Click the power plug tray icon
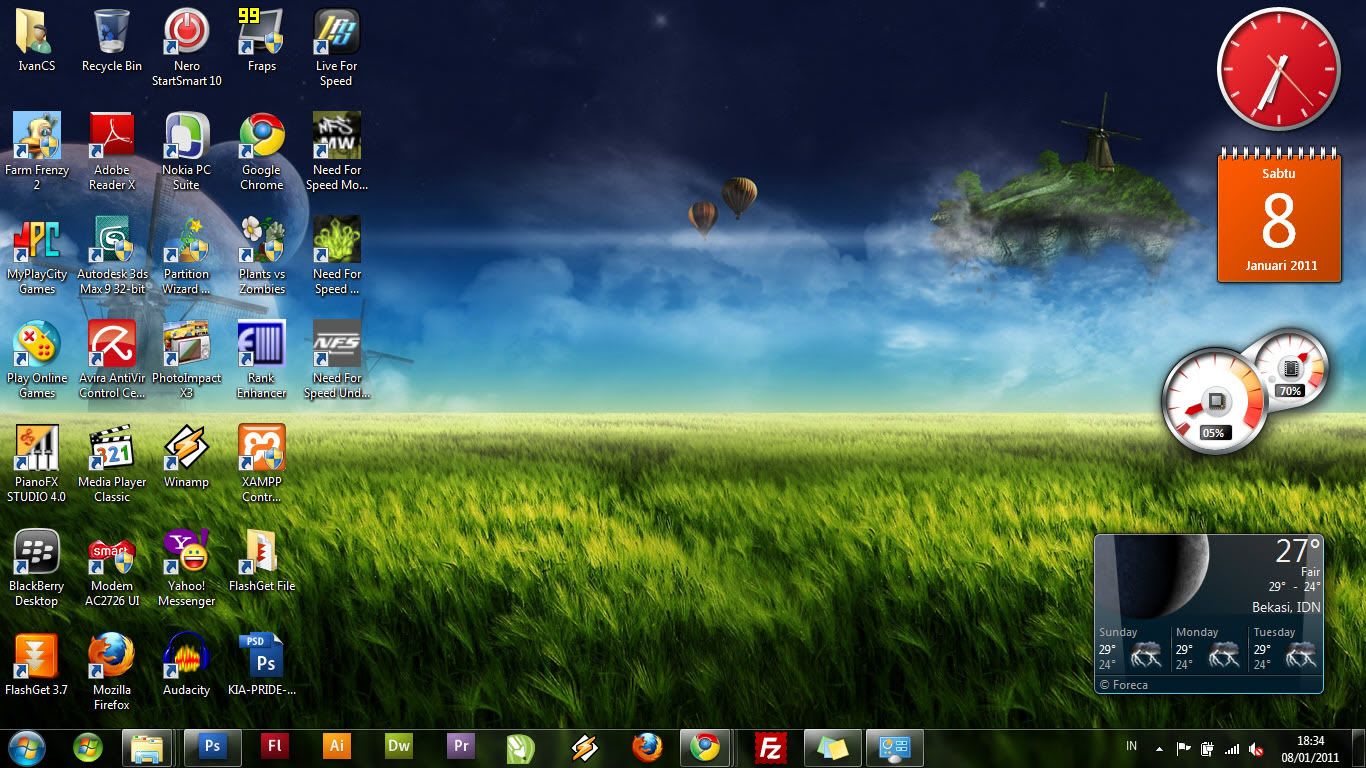The height and width of the screenshot is (768, 1366). click(1208, 748)
